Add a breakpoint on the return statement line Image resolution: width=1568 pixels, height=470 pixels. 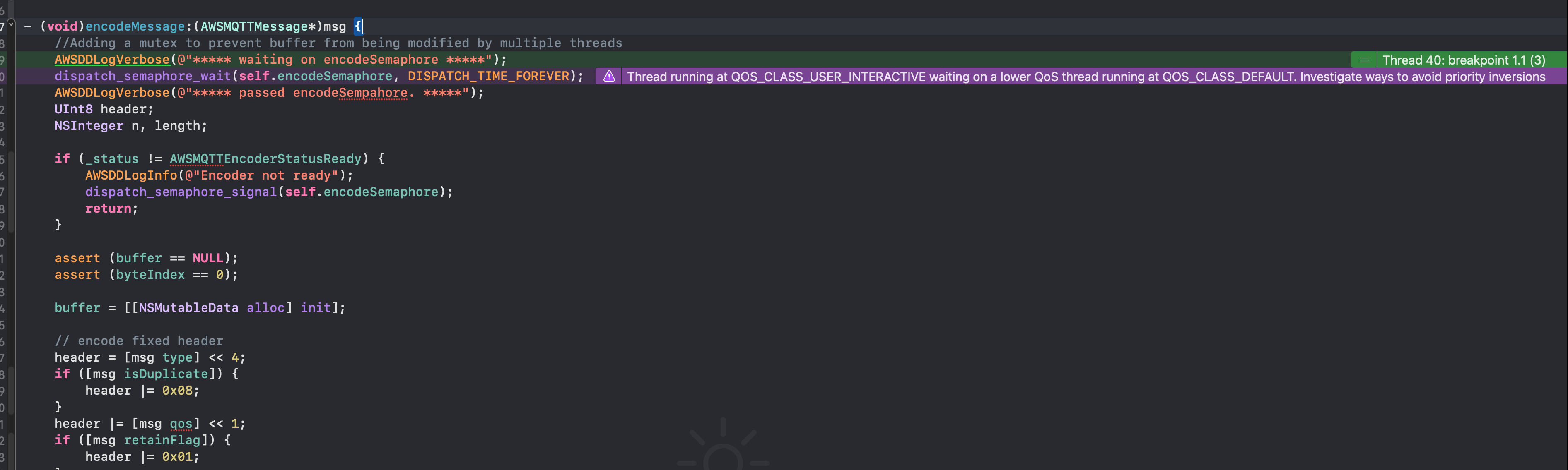coord(4,208)
